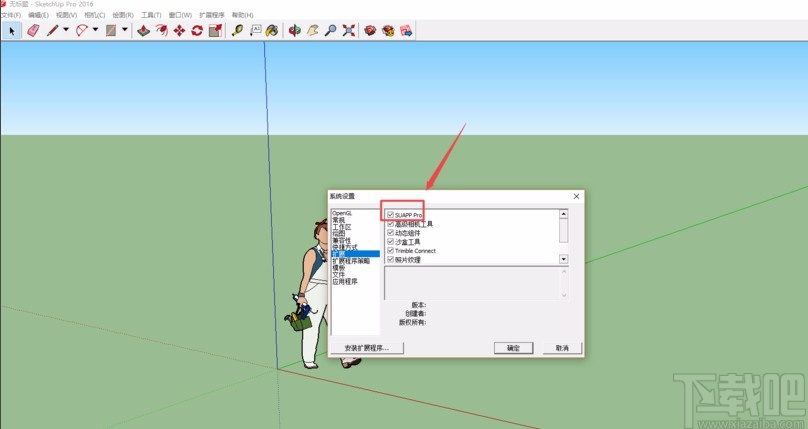
Task: Activate the Line pencil tool
Action: (53, 31)
